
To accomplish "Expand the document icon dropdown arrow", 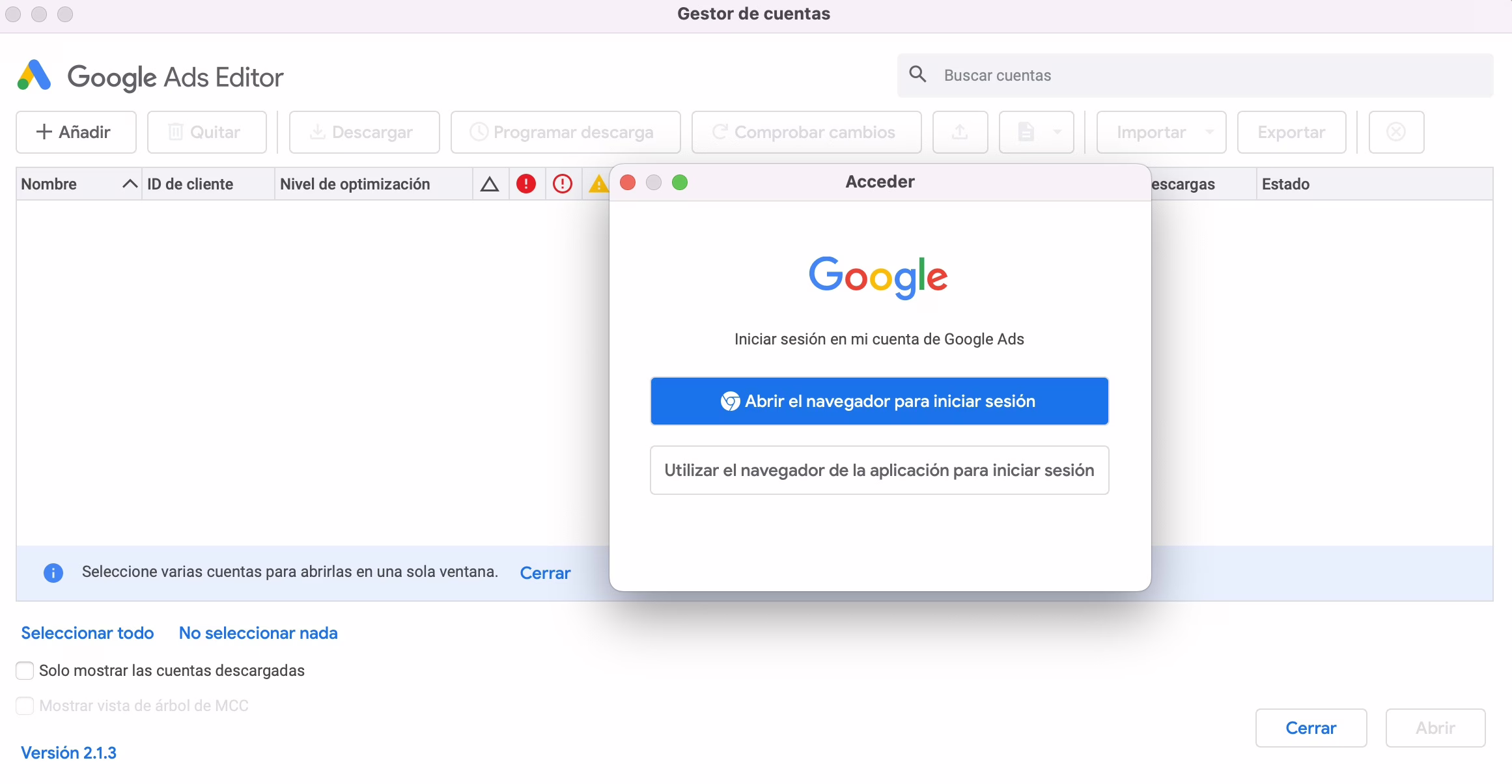I will [1057, 132].
